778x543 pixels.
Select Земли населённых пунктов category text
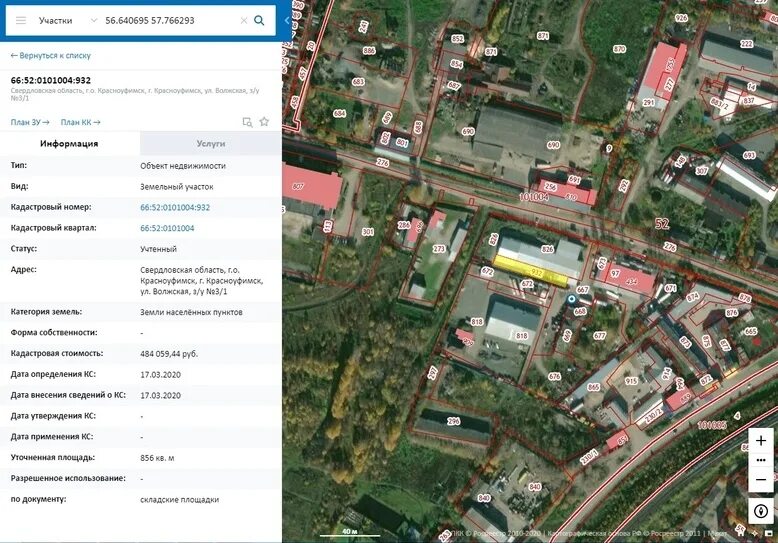coord(192,312)
